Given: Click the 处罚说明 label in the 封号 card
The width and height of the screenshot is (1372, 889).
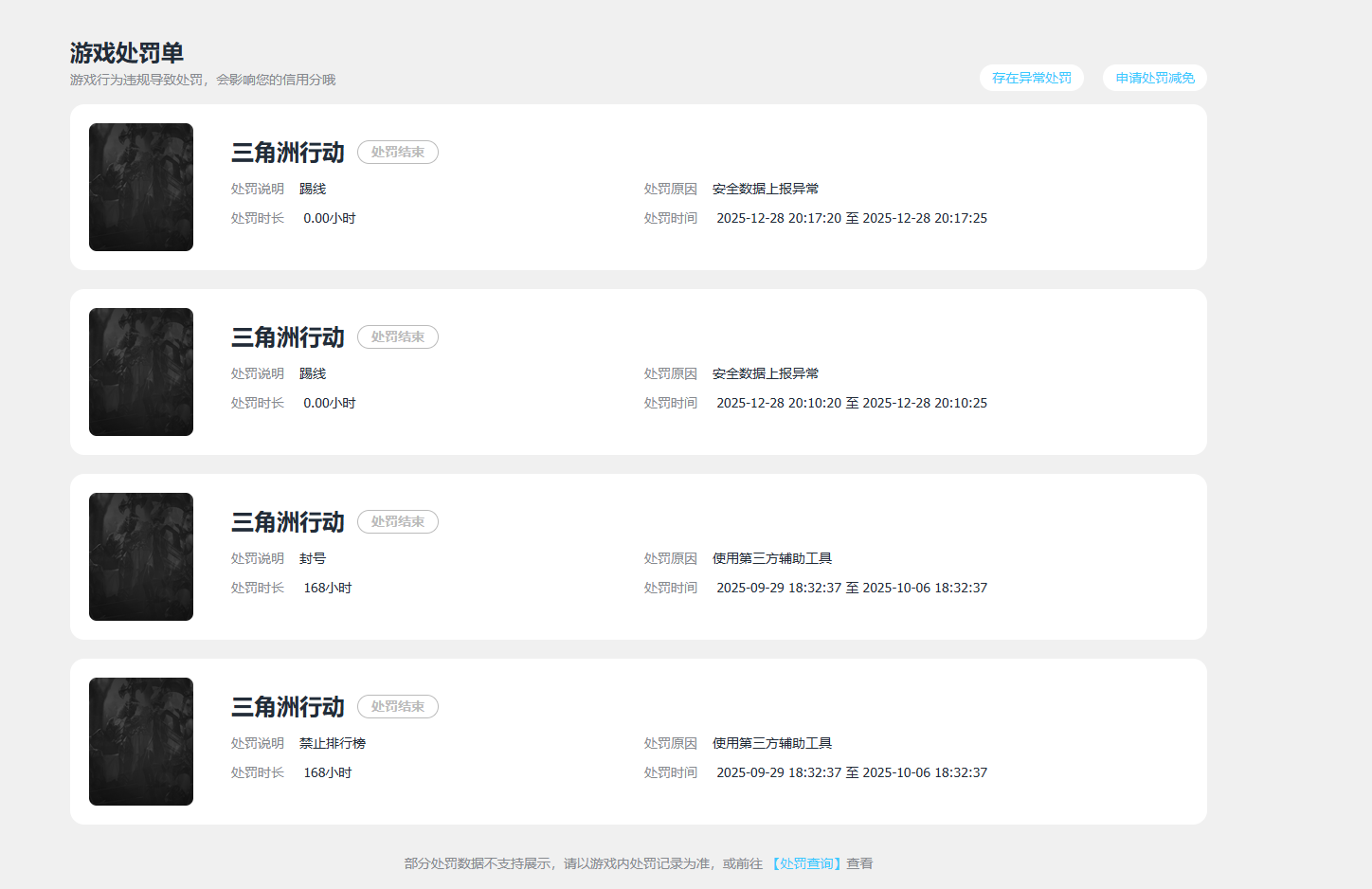Looking at the screenshot, I should (258, 558).
